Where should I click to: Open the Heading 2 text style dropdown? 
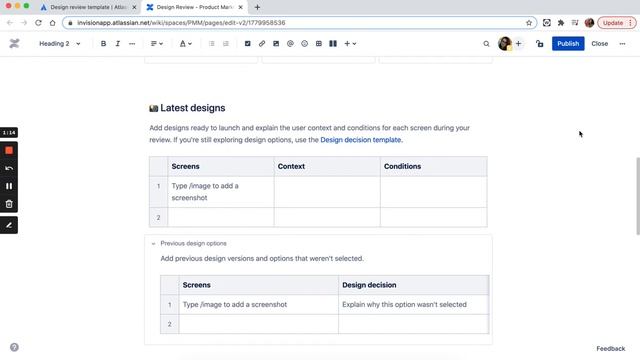60,44
